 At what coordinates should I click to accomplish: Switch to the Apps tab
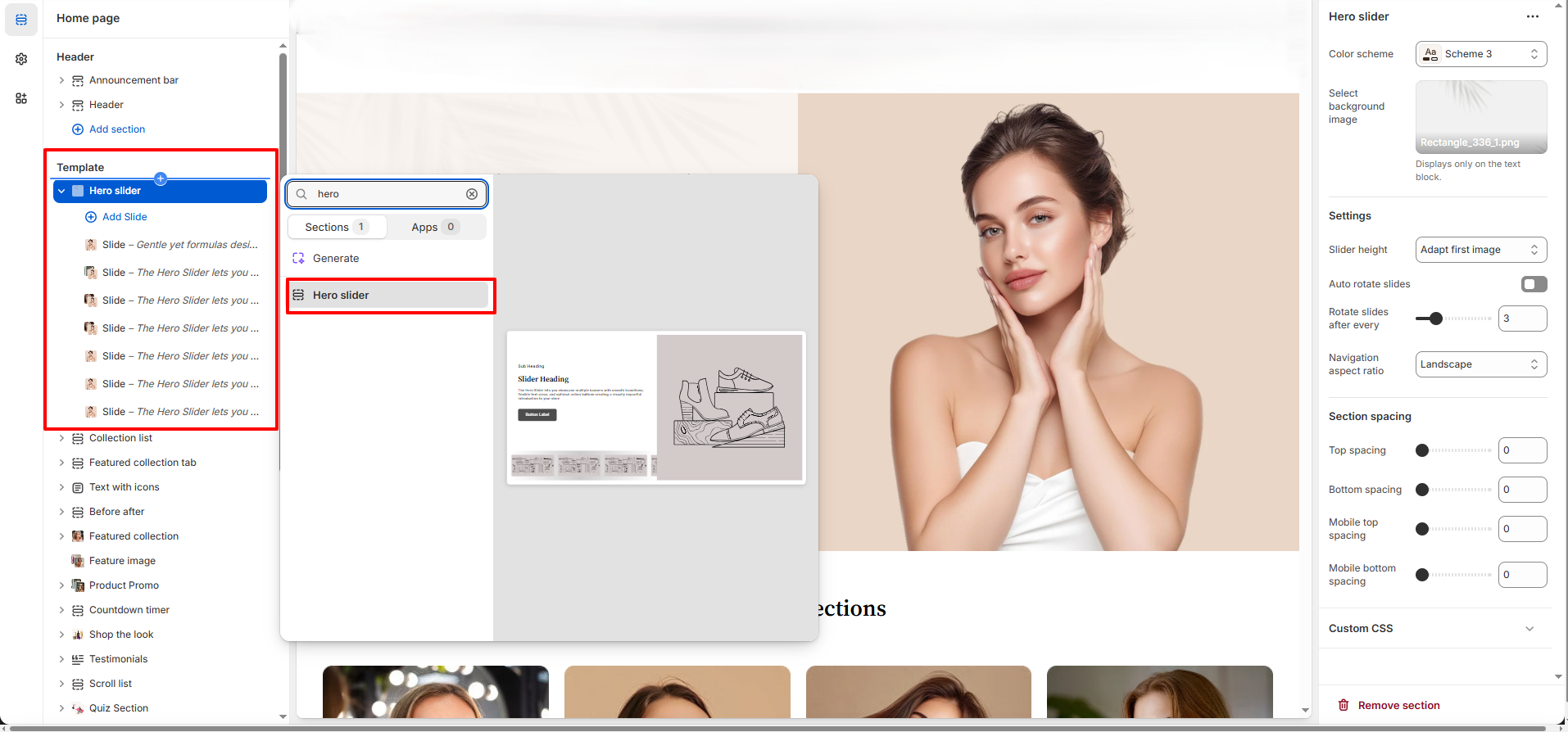(435, 227)
